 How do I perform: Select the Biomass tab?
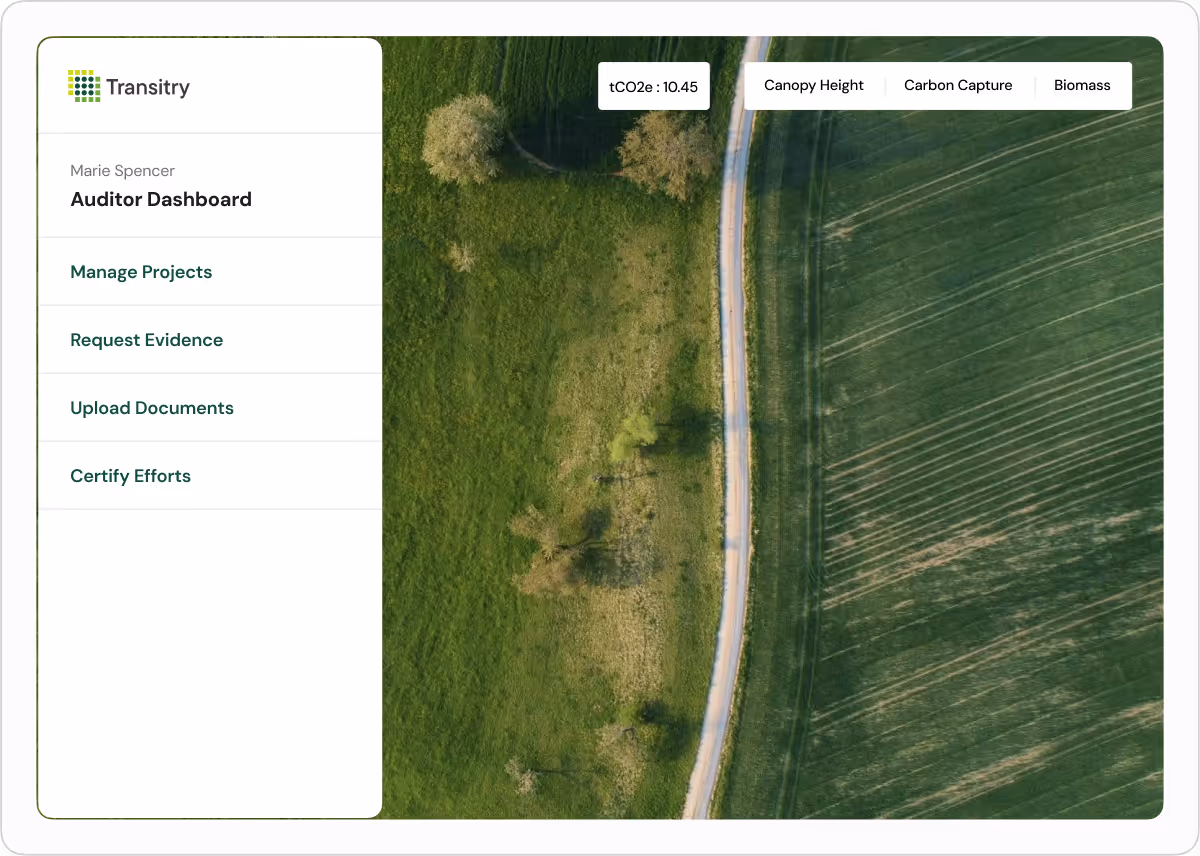tap(1082, 85)
